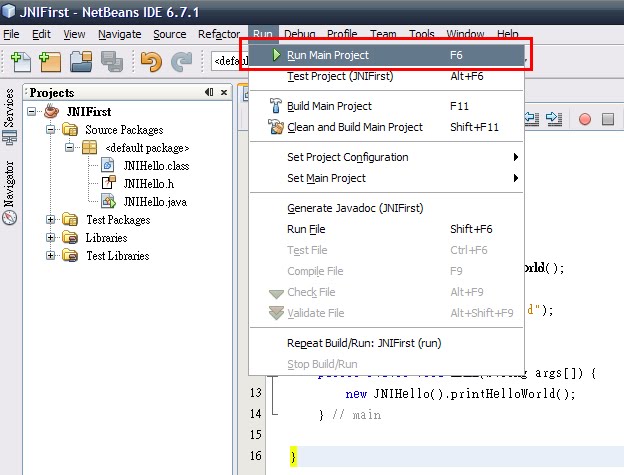Open the Set Main Project submenu

[x=386, y=178]
